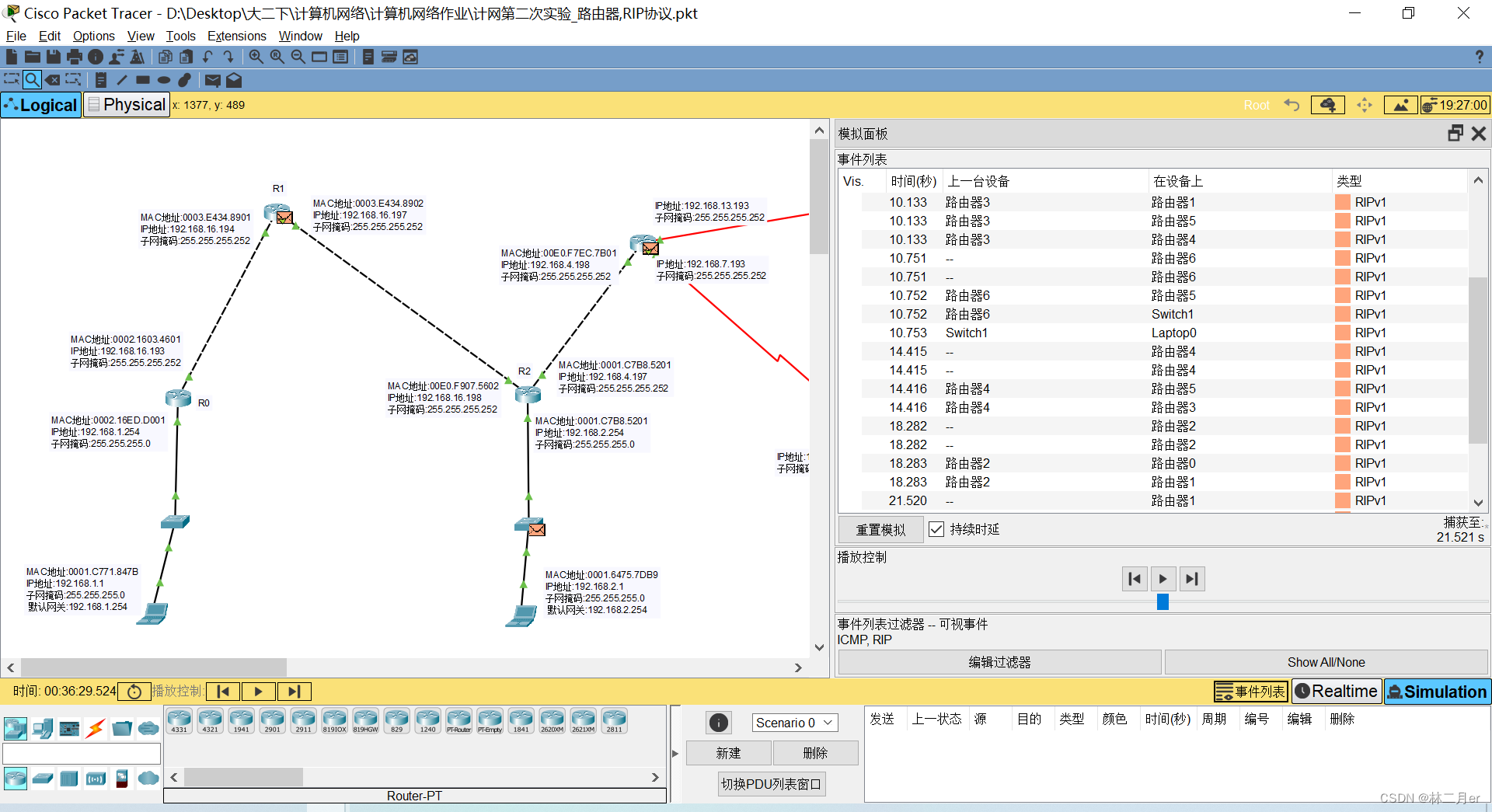Zoom in on the workspace
This screenshot has width=1492, height=812.
point(256,57)
